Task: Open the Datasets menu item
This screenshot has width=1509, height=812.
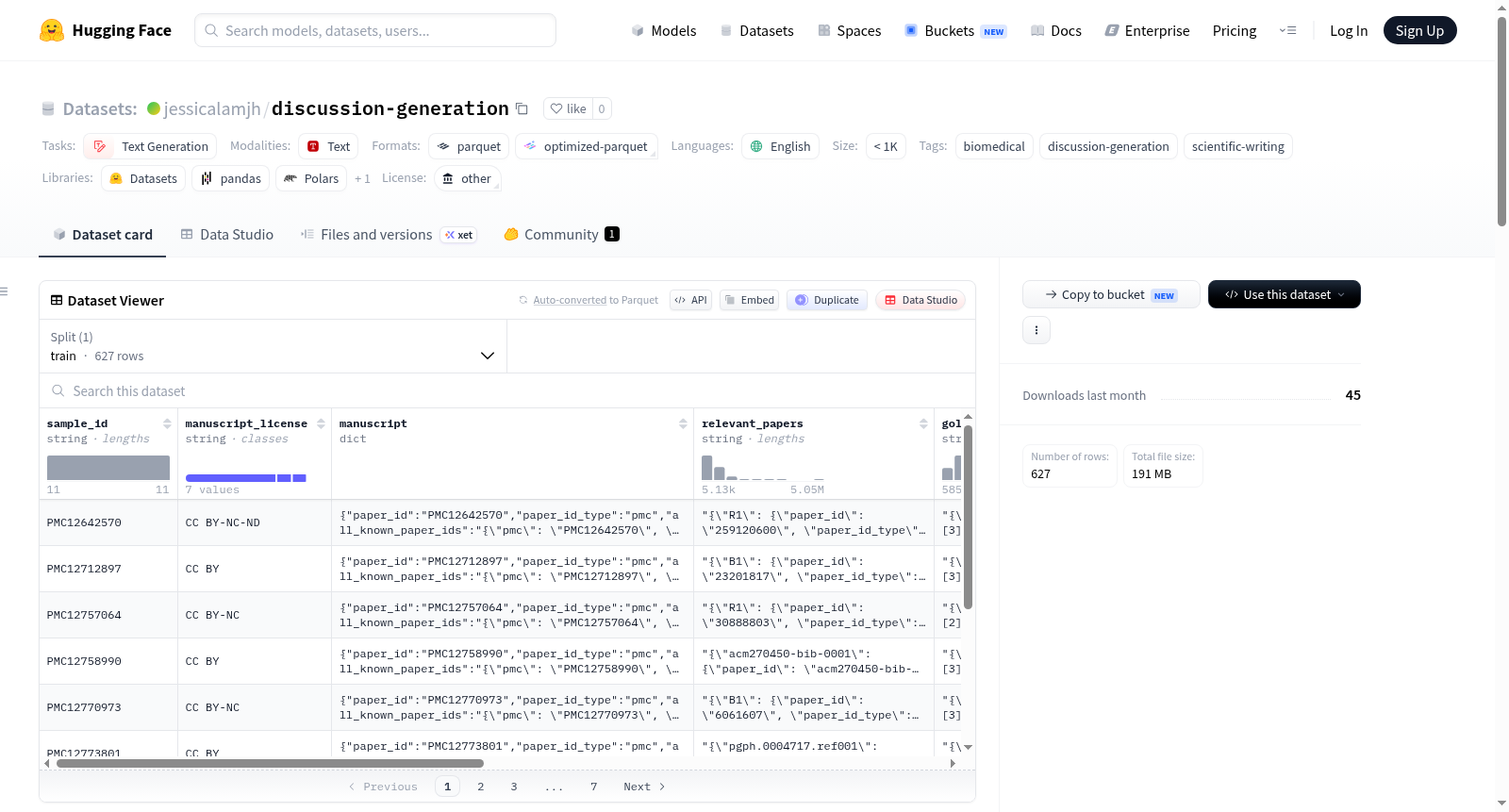Action: click(756, 30)
